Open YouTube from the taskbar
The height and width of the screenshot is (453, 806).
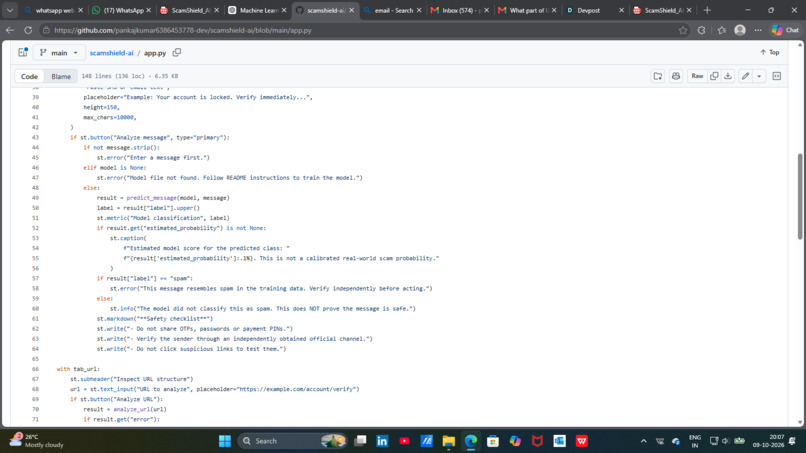(x=405, y=441)
